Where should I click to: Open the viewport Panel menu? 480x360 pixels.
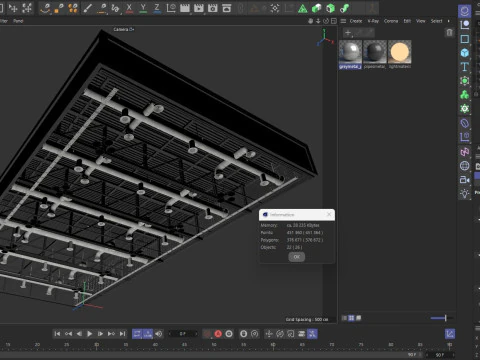click(18, 21)
